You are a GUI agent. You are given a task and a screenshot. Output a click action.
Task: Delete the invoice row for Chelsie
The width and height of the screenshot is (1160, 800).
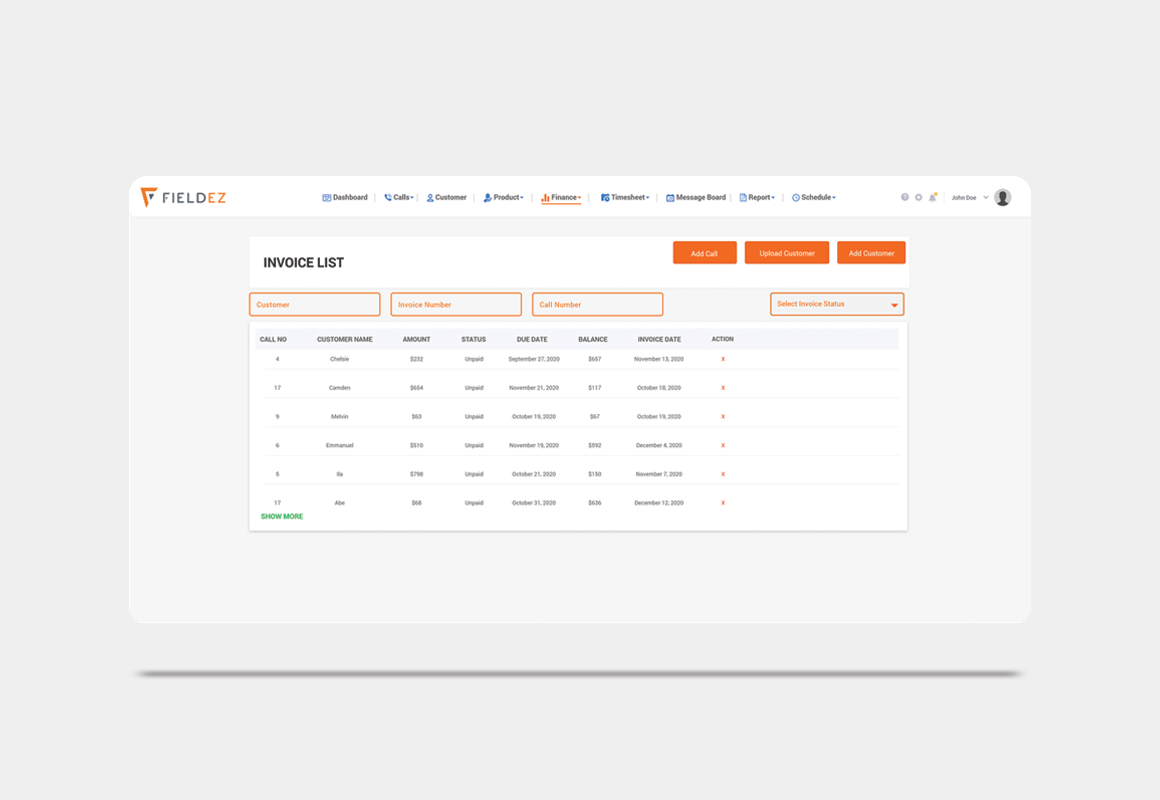[723, 359]
